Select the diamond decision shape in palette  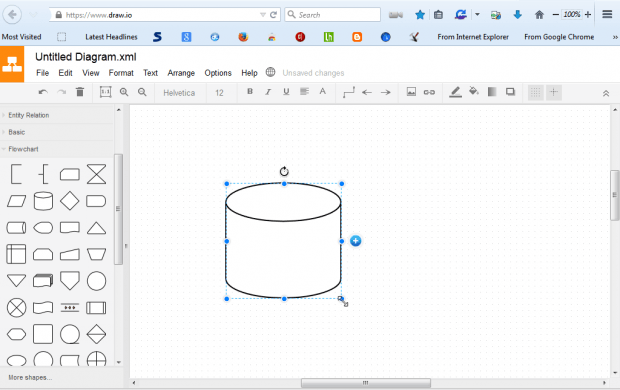tap(70, 201)
